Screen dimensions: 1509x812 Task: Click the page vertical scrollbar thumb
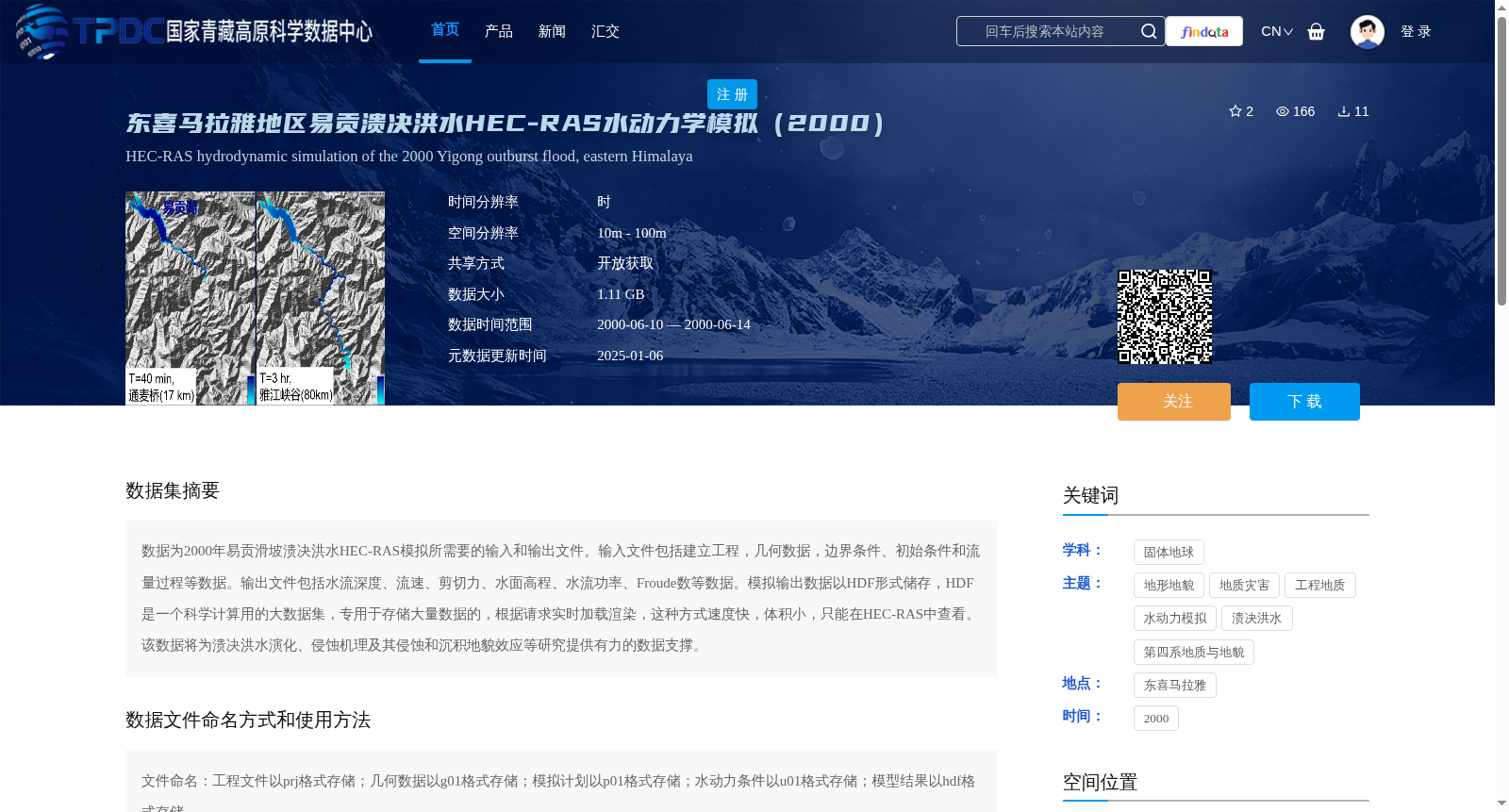point(1501,160)
